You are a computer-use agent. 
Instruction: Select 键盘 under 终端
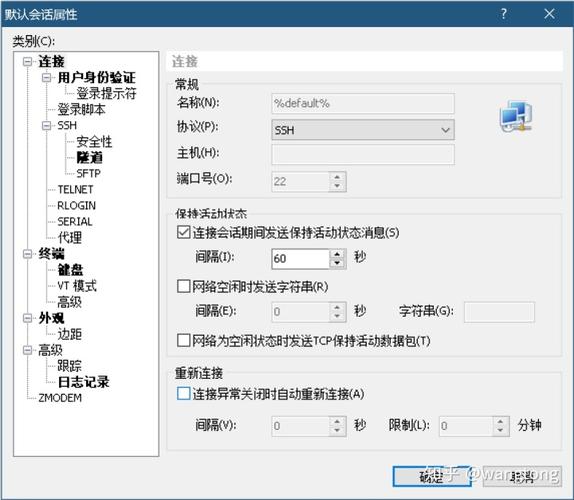coord(70,270)
